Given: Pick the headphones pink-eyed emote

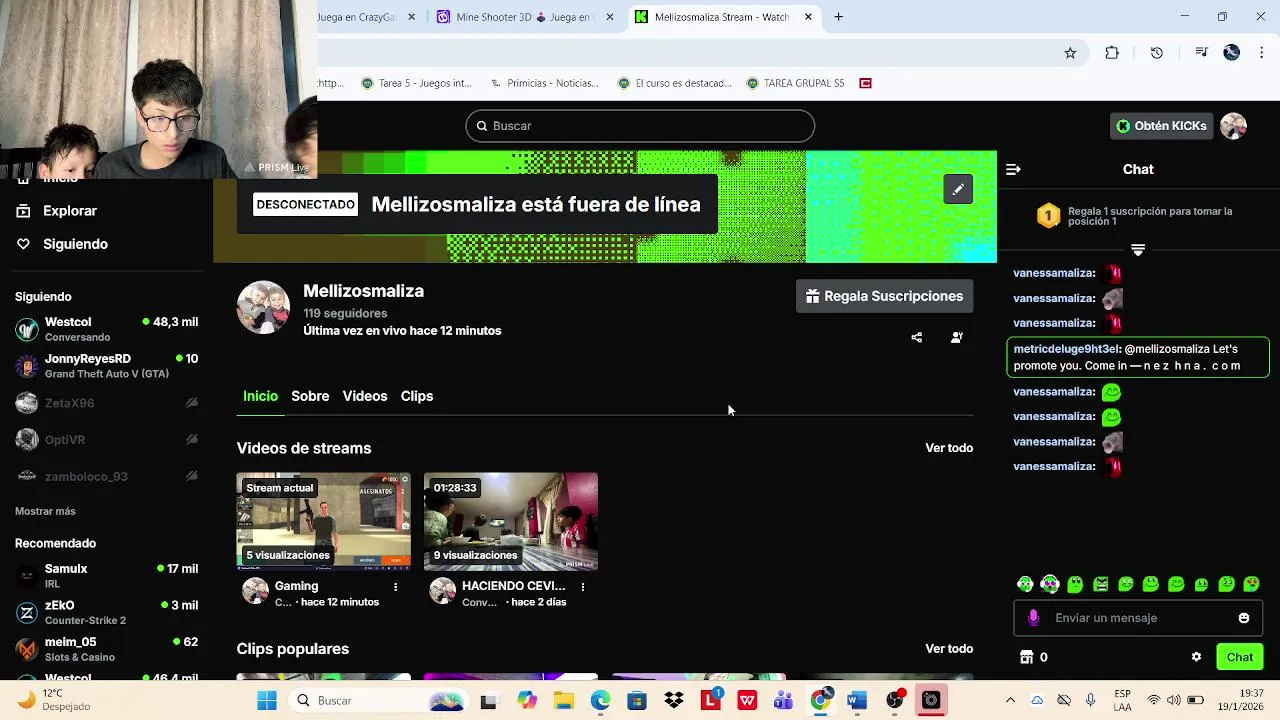Looking at the screenshot, I should [x=1050, y=584].
